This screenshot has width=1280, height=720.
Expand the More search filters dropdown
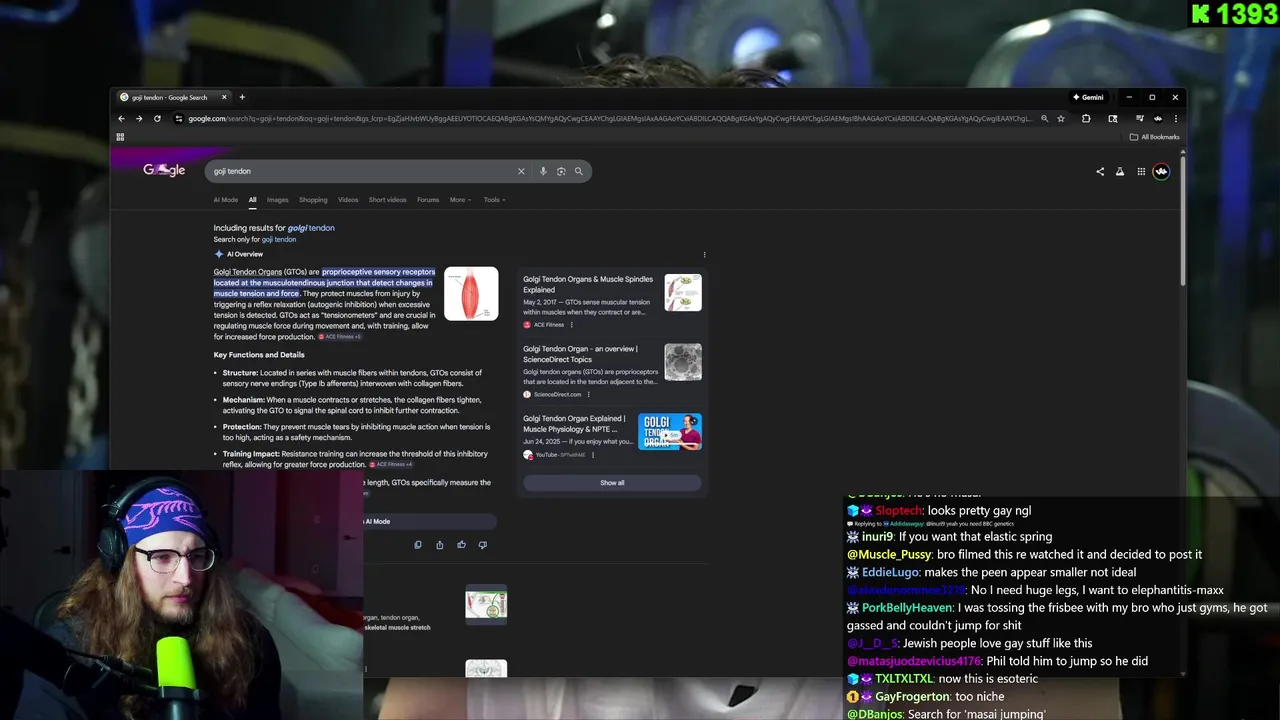(460, 200)
